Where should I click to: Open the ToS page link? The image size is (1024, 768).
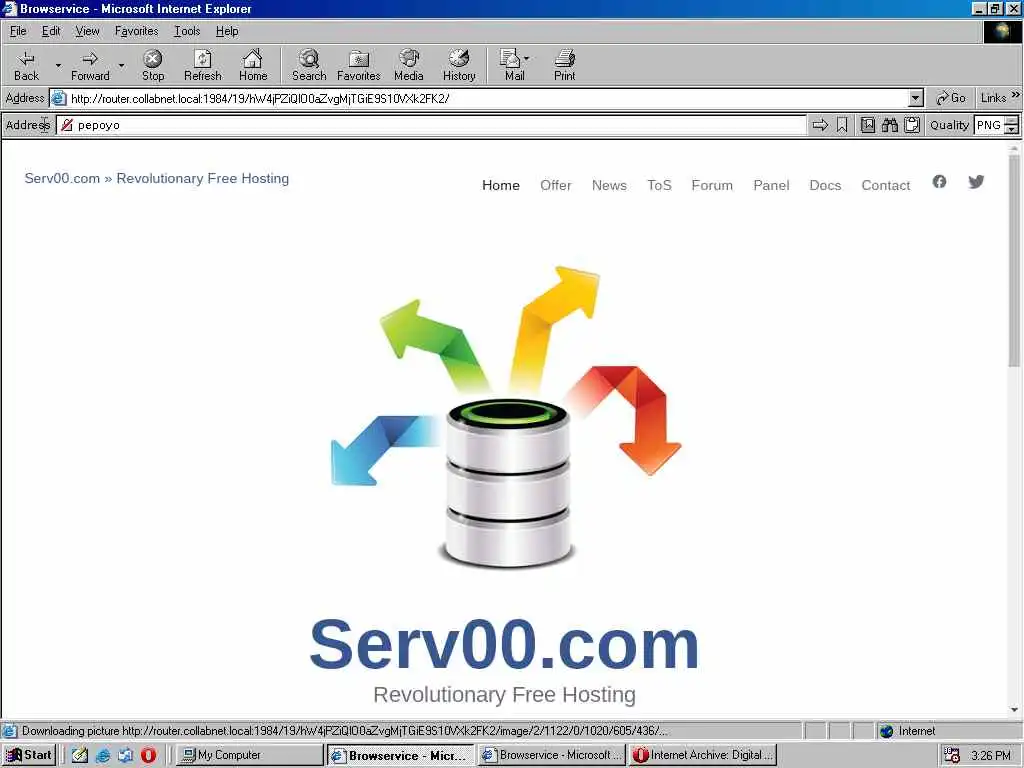coord(659,185)
